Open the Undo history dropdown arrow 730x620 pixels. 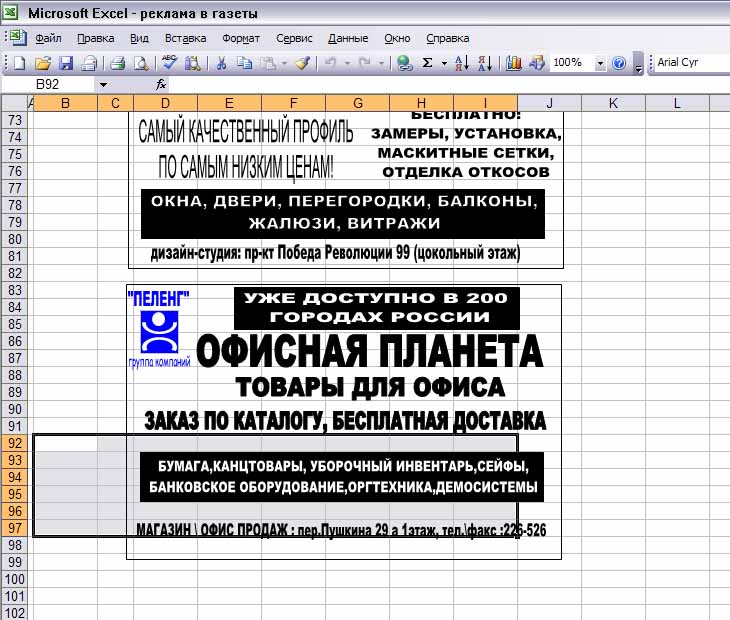tap(347, 63)
